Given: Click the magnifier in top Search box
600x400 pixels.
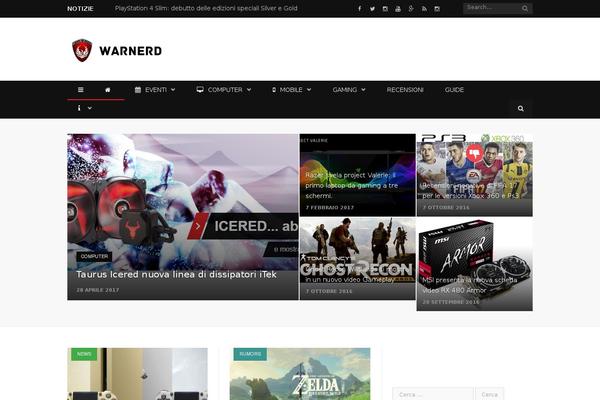Looking at the screenshot, I should [x=525, y=8].
